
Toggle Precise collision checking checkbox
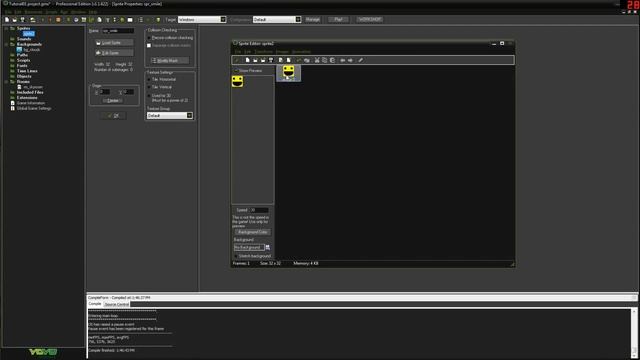click(149, 38)
